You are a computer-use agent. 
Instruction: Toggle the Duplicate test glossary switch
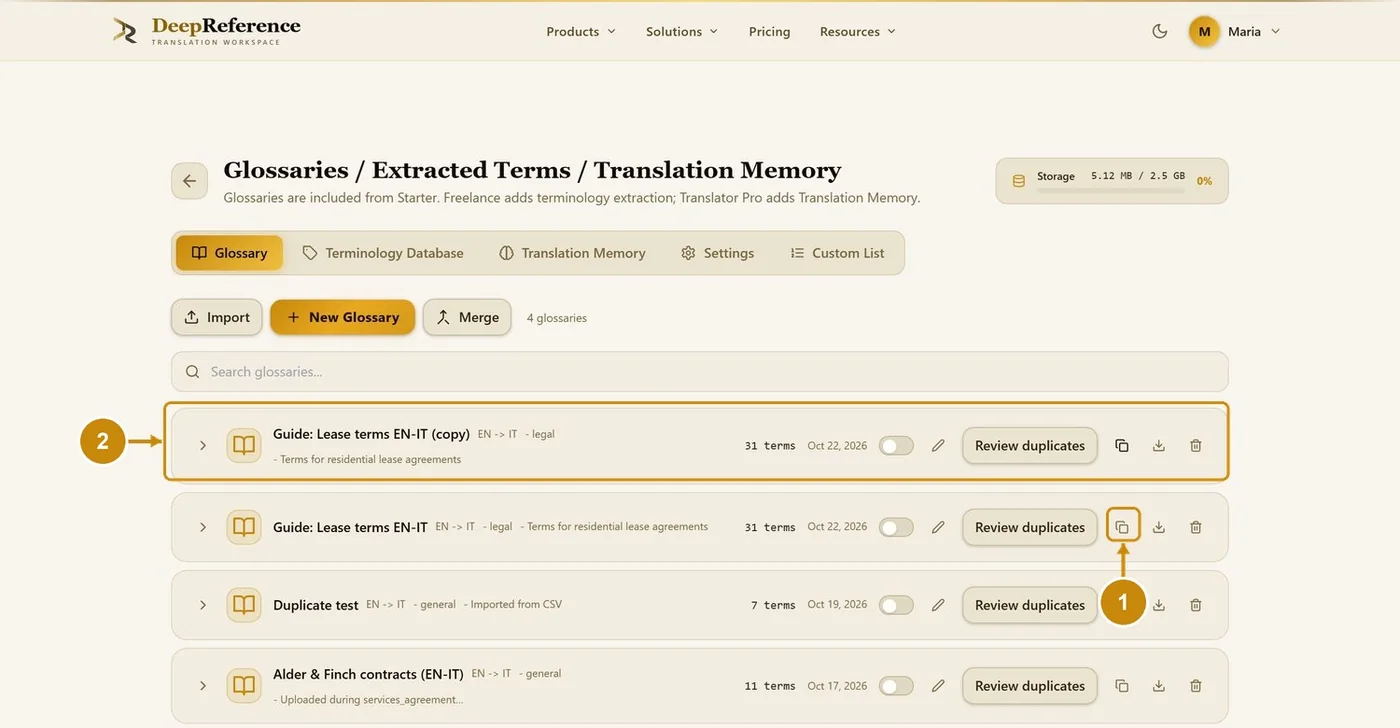(896, 605)
